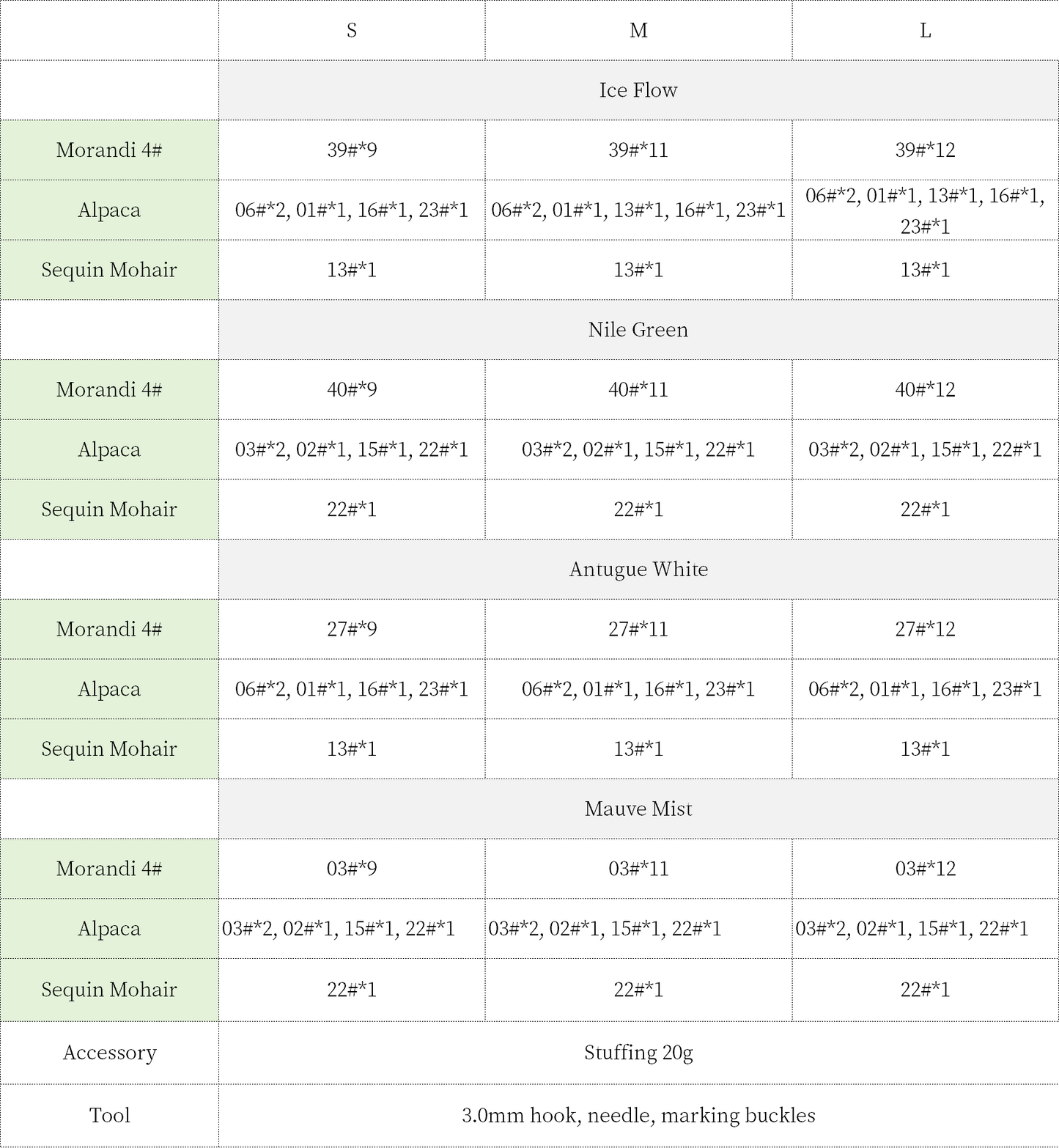This screenshot has height=1148, width=1059.
Task: Click the 27#*9 cell
Action: point(352,629)
